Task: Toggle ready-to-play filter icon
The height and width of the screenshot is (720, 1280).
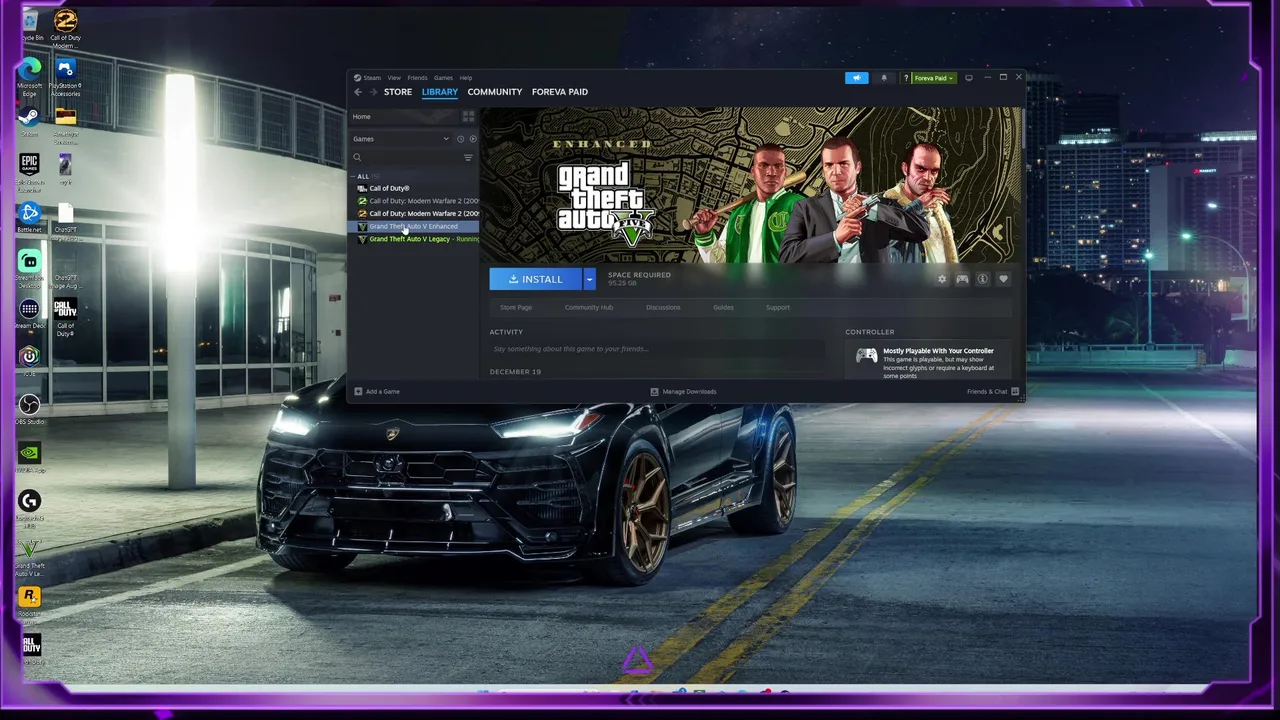Action: (473, 139)
